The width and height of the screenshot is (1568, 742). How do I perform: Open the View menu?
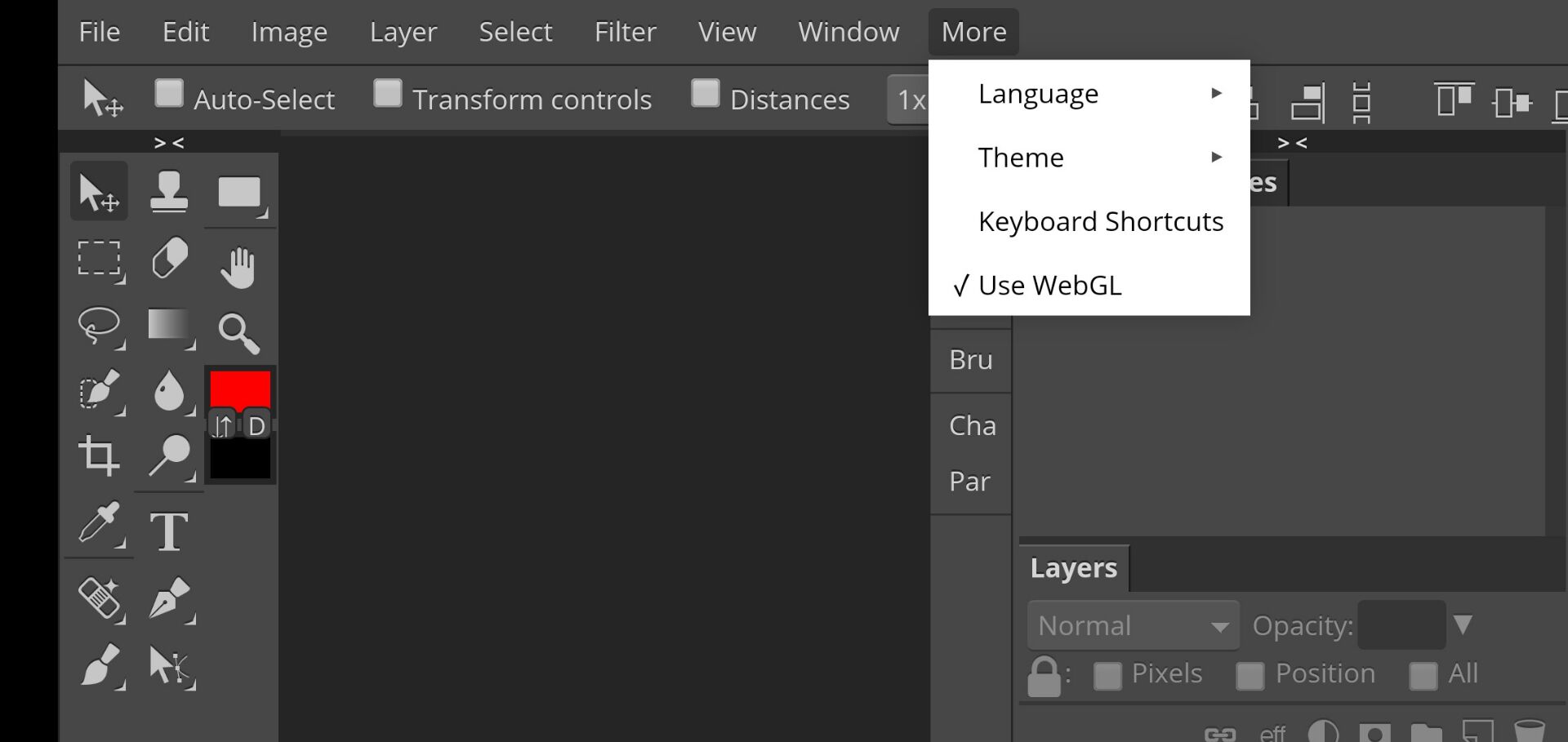[727, 32]
